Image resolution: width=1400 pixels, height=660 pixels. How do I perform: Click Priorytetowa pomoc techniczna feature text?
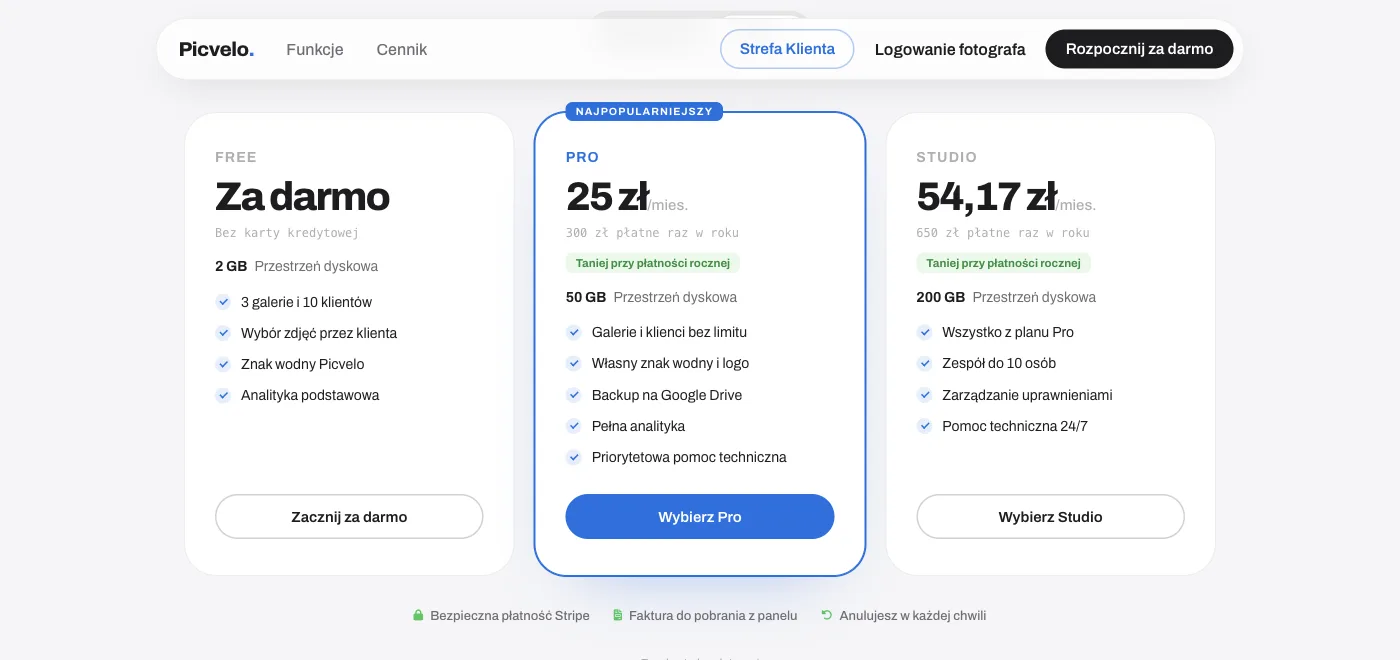click(x=689, y=457)
